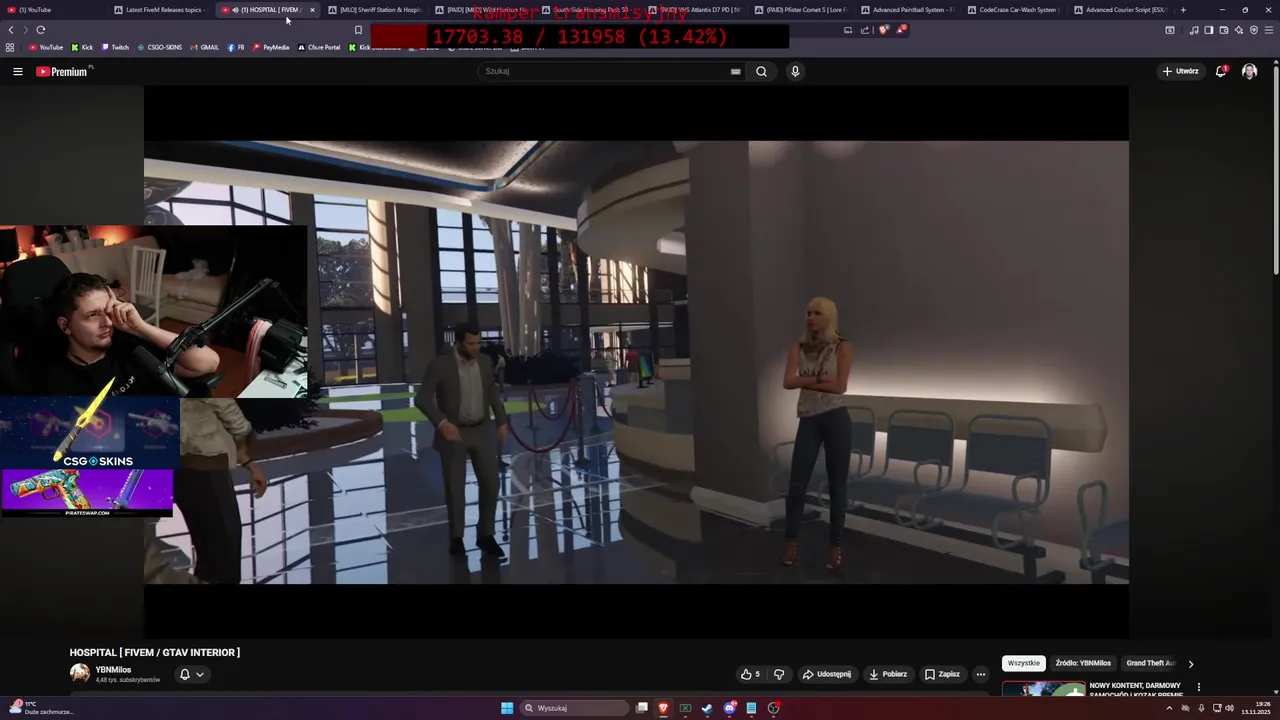This screenshot has height=720, width=1280.
Task: Click the share page icon in the address bar
Action: (865, 30)
